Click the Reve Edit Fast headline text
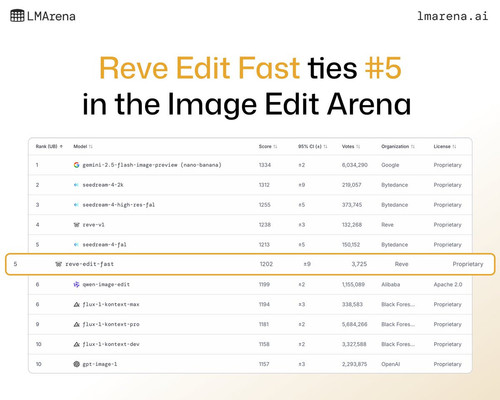Screen dimensions: 500x400 click(200, 68)
